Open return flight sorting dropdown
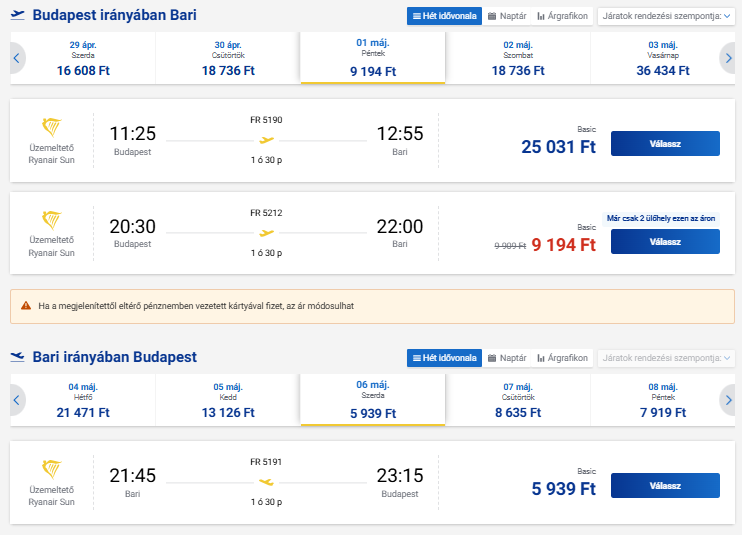Screen dimensions: 742x535 (x=665, y=358)
